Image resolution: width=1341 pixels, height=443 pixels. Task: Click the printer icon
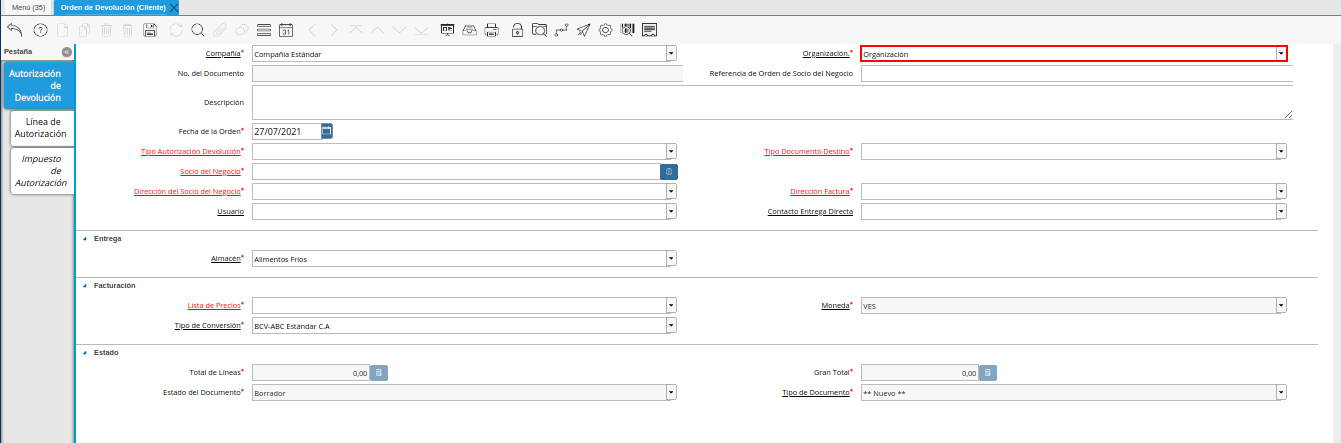pos(491,30)
